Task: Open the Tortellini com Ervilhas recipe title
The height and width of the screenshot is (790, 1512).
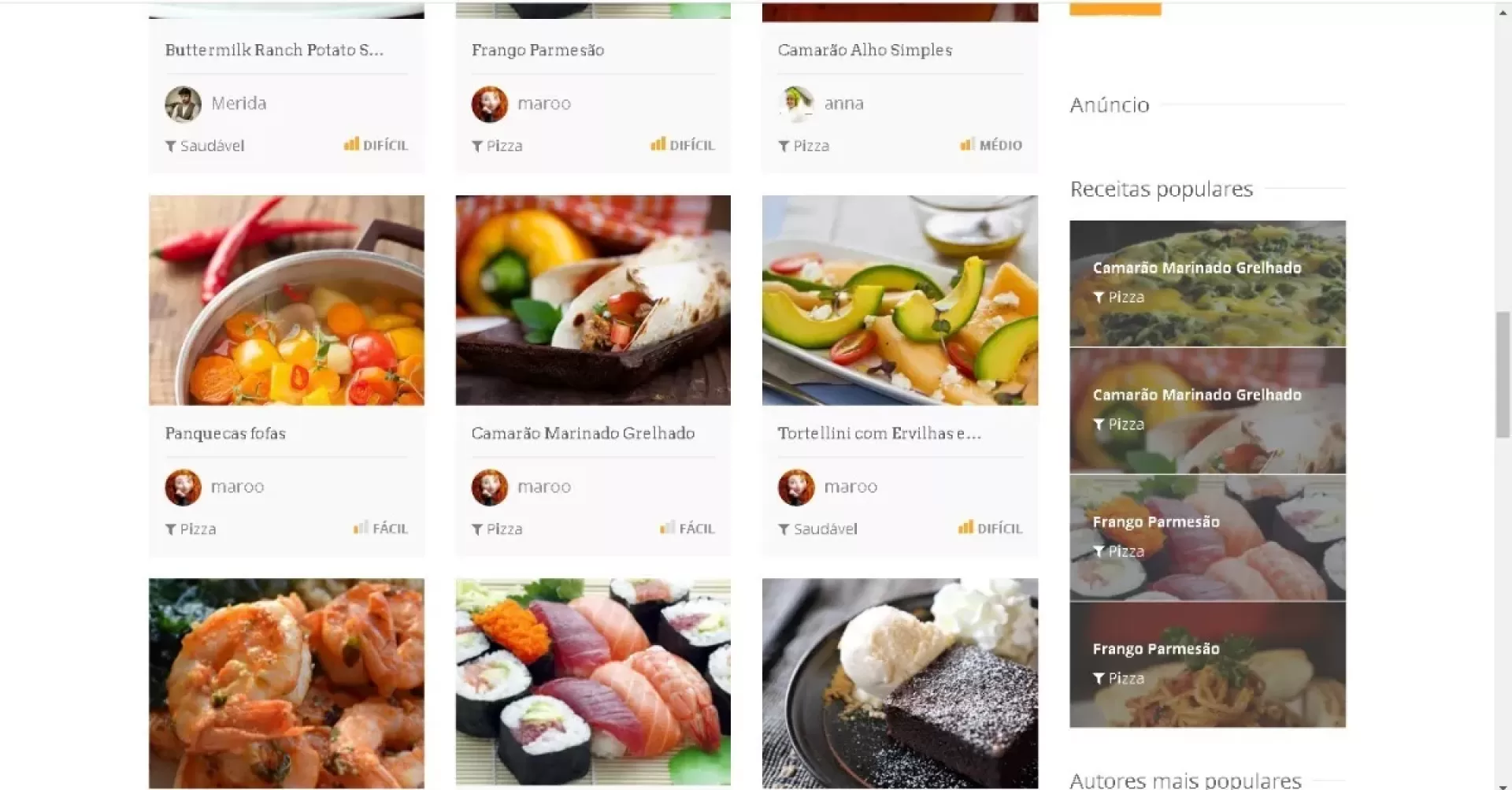Action: [x=879, y=433]
